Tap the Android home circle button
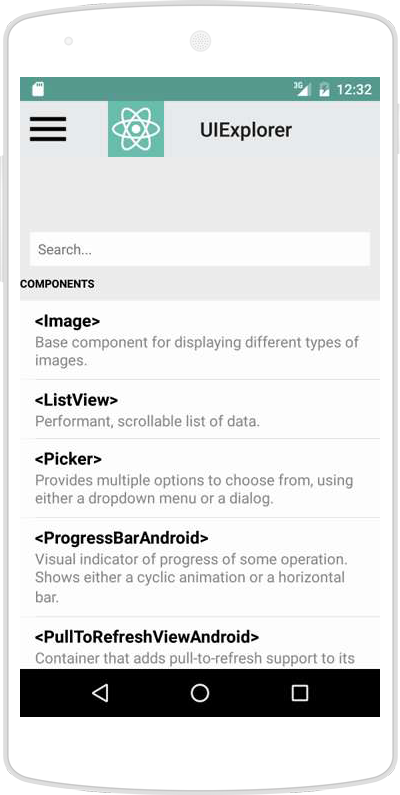400x795 pixels. click(x=200, y=693)
